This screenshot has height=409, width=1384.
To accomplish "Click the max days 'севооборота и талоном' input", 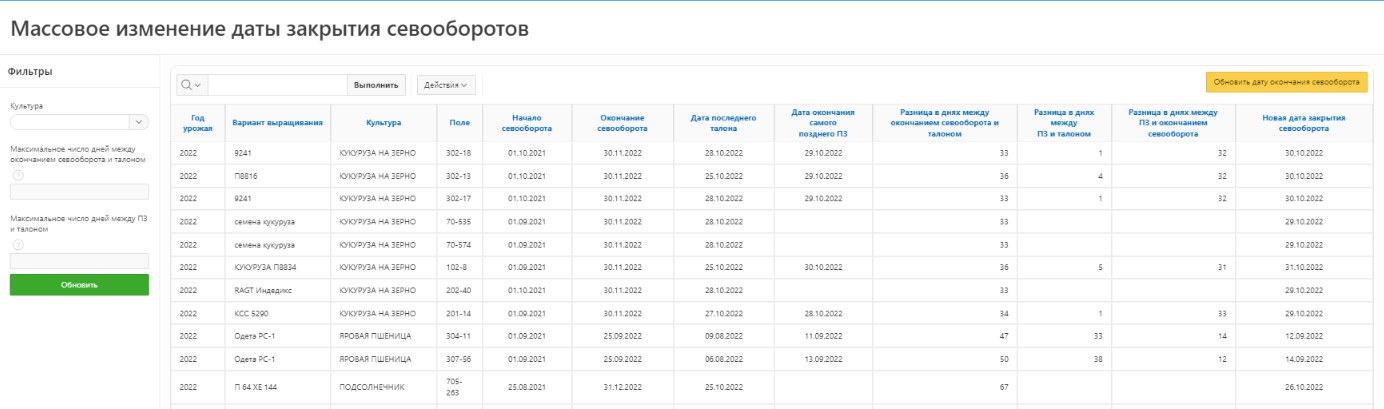I will 79,192.
